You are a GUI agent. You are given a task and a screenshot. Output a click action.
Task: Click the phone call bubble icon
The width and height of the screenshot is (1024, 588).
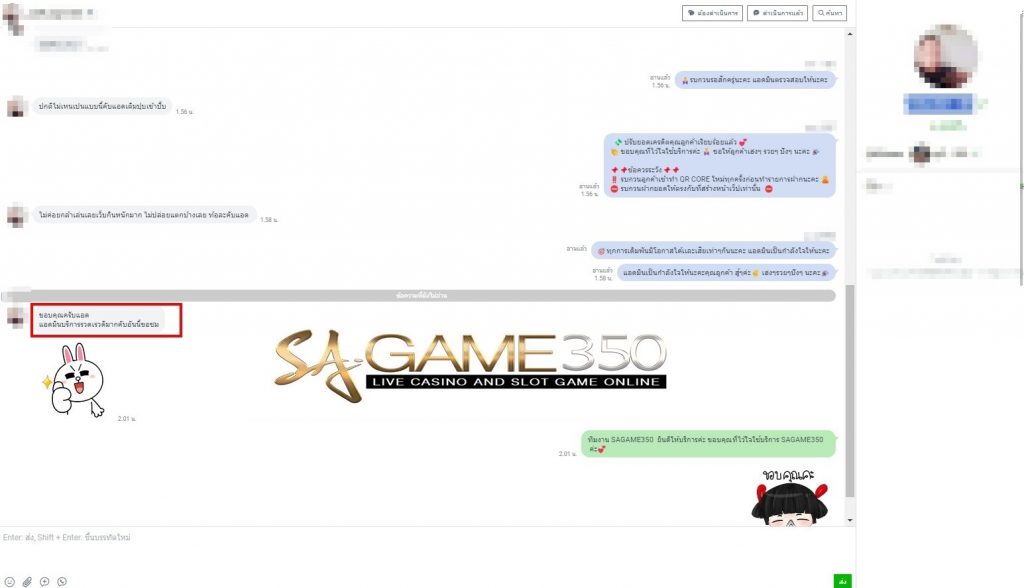[62, 581]
